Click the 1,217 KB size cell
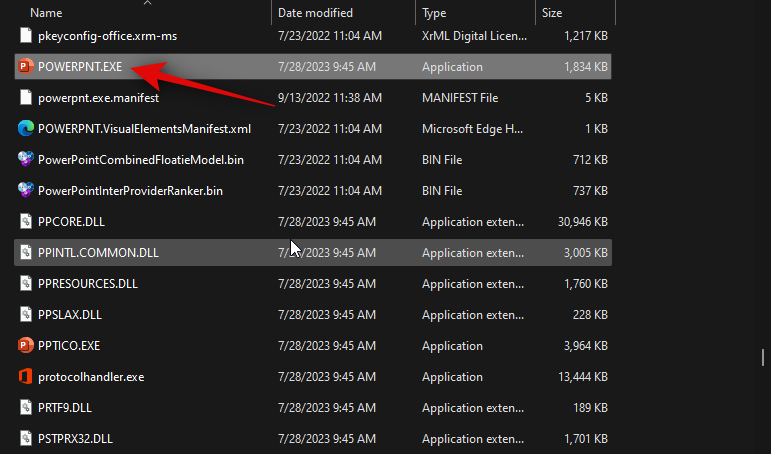The image size is (771, 454). click(586, 36)
